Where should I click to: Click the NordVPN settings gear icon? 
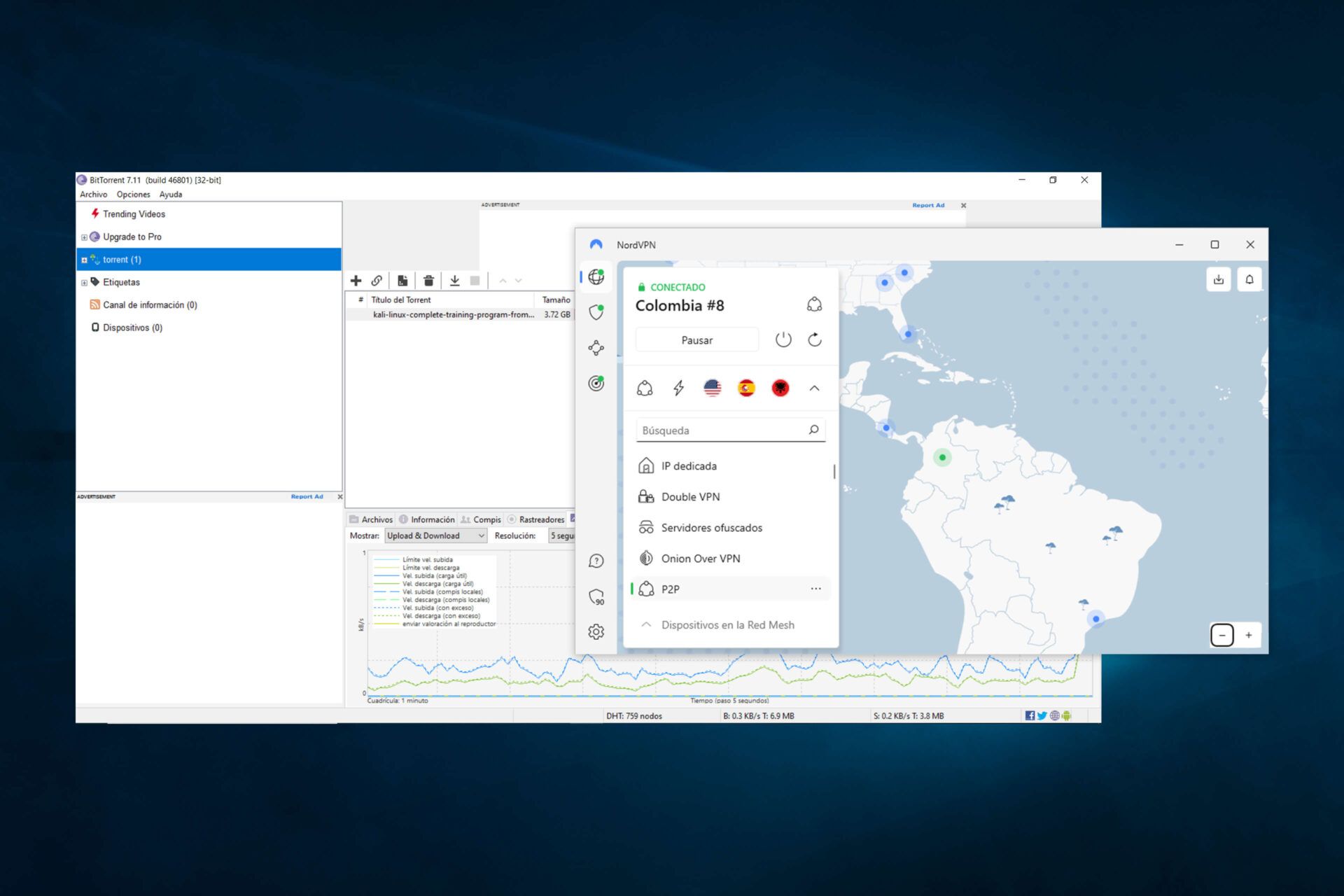[596, 631]
